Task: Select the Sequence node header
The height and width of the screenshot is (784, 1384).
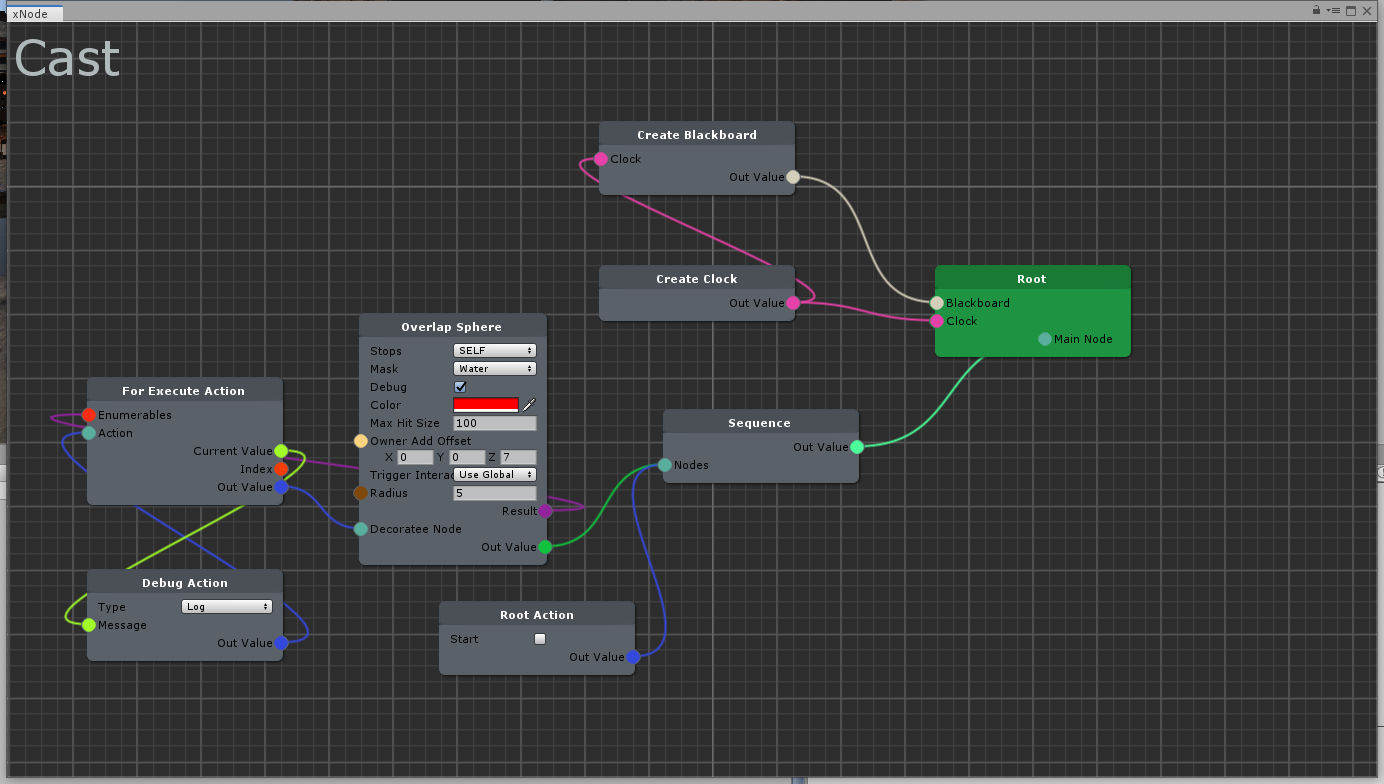Action: (x=761, y=423)
